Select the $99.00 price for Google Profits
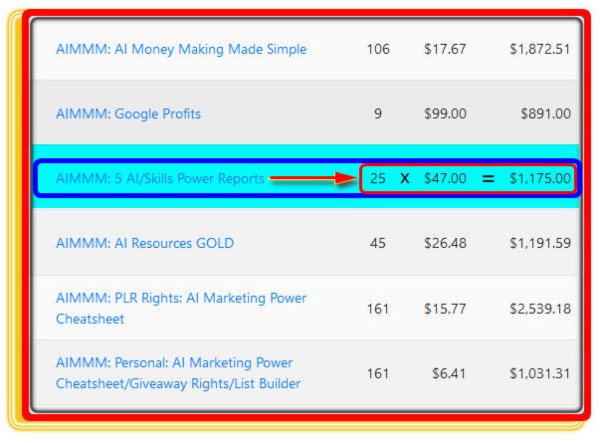Viewport: 600px width, 443px height. pyautogui.click(x=445, y=114)
